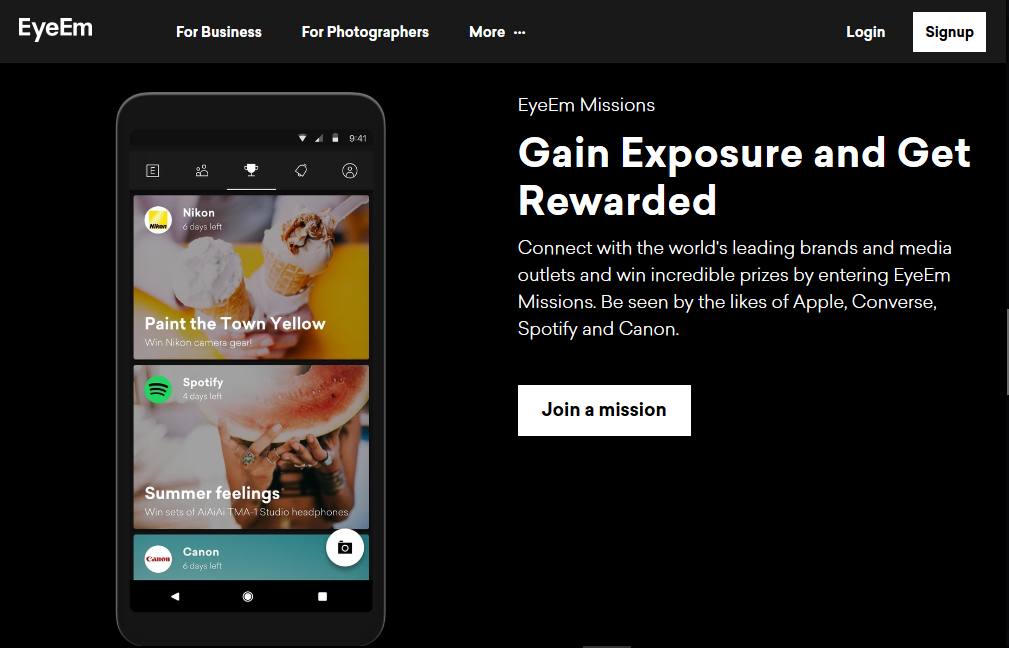The image size is (1009, 648).
Task: Open the profile icon in phone nav
Action: pyautogui.click(x=349, y=171)
